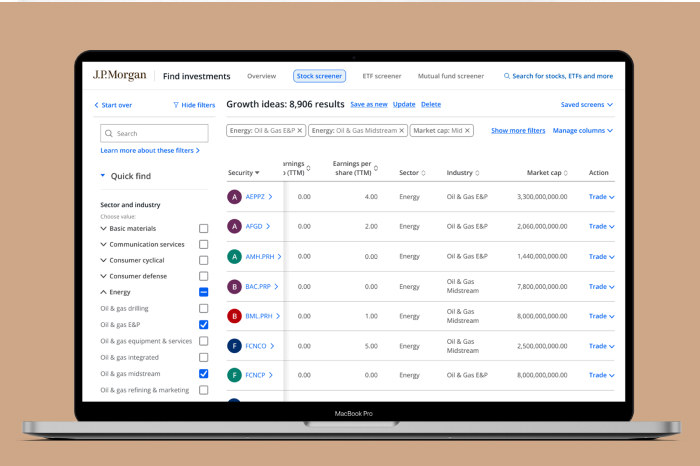This screenshot has height=466, width=700.
Task: Check the Communication services checkbox
Action: pyautogui.click(x=204, y=245)
